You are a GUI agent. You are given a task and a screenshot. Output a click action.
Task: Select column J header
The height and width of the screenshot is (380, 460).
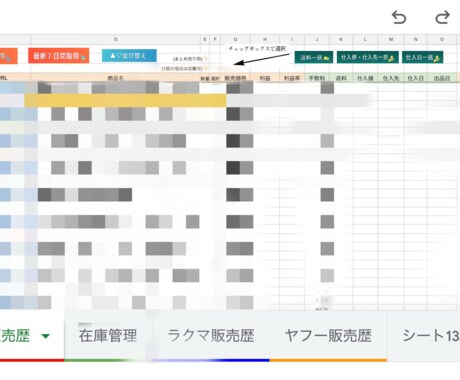pyautogui.click(x=317, y=39)
